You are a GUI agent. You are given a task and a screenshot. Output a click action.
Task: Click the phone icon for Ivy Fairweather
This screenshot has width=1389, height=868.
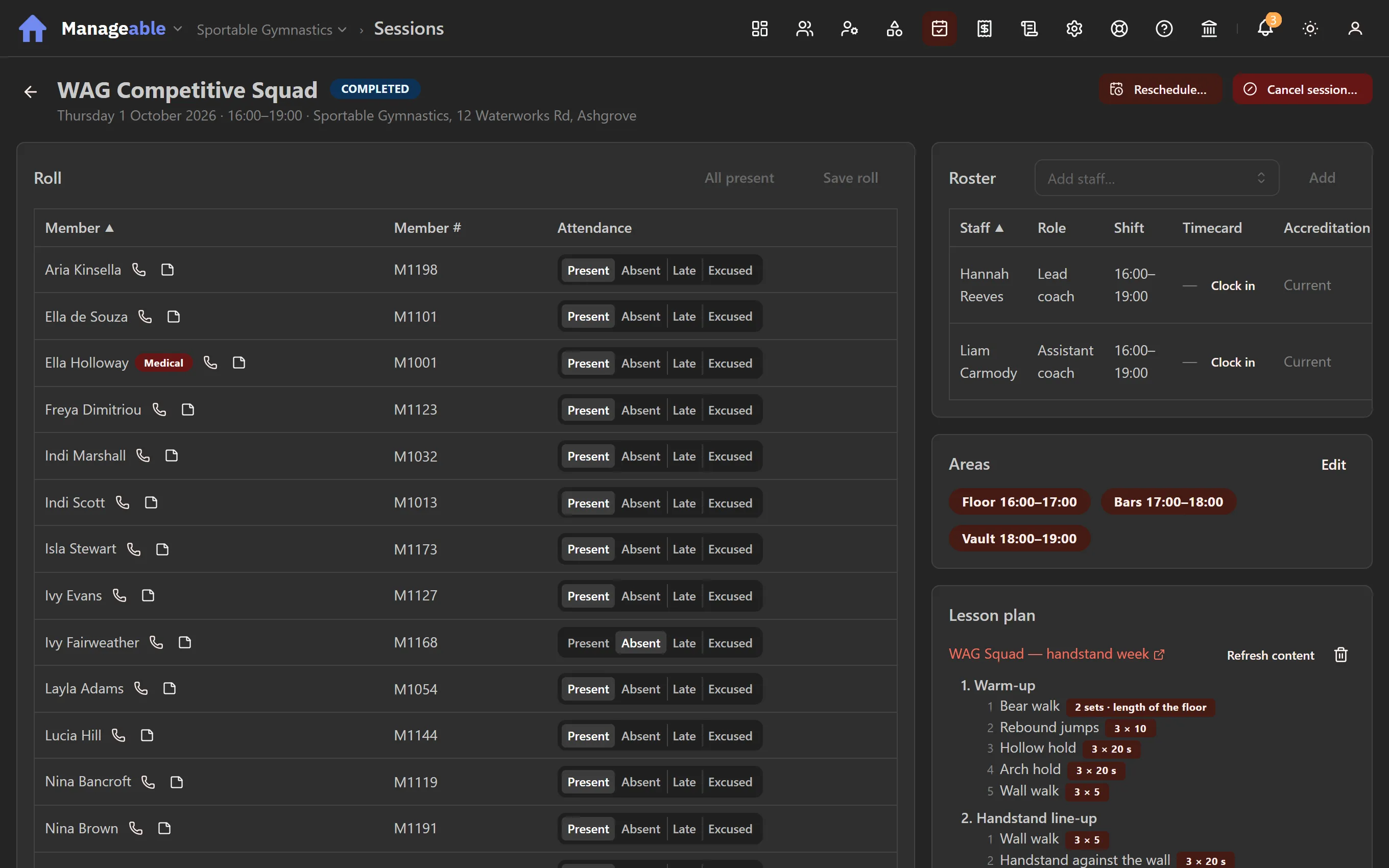(x=156, y=642)
